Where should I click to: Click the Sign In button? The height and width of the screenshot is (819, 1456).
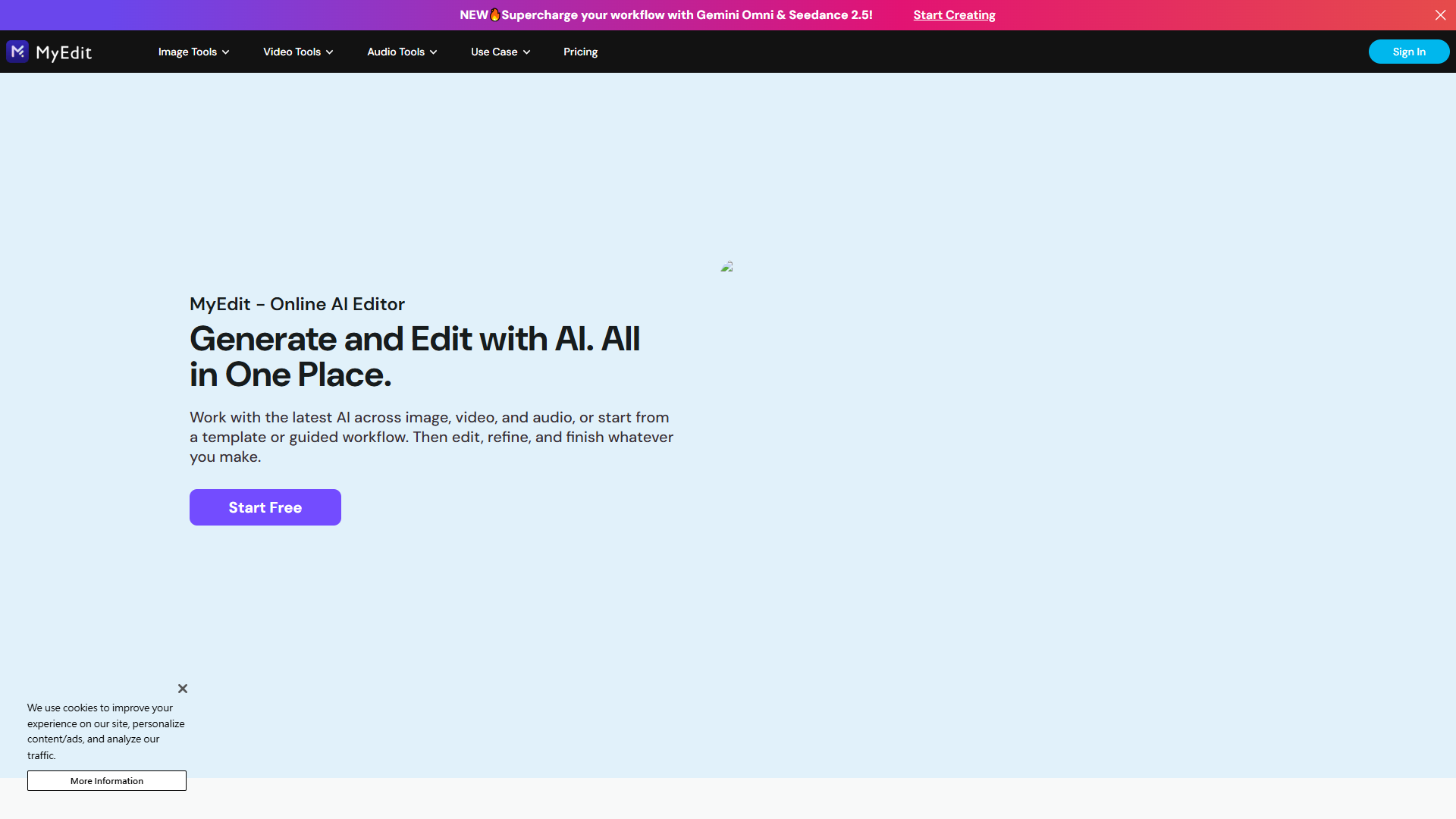click(x=1409, y=52)
